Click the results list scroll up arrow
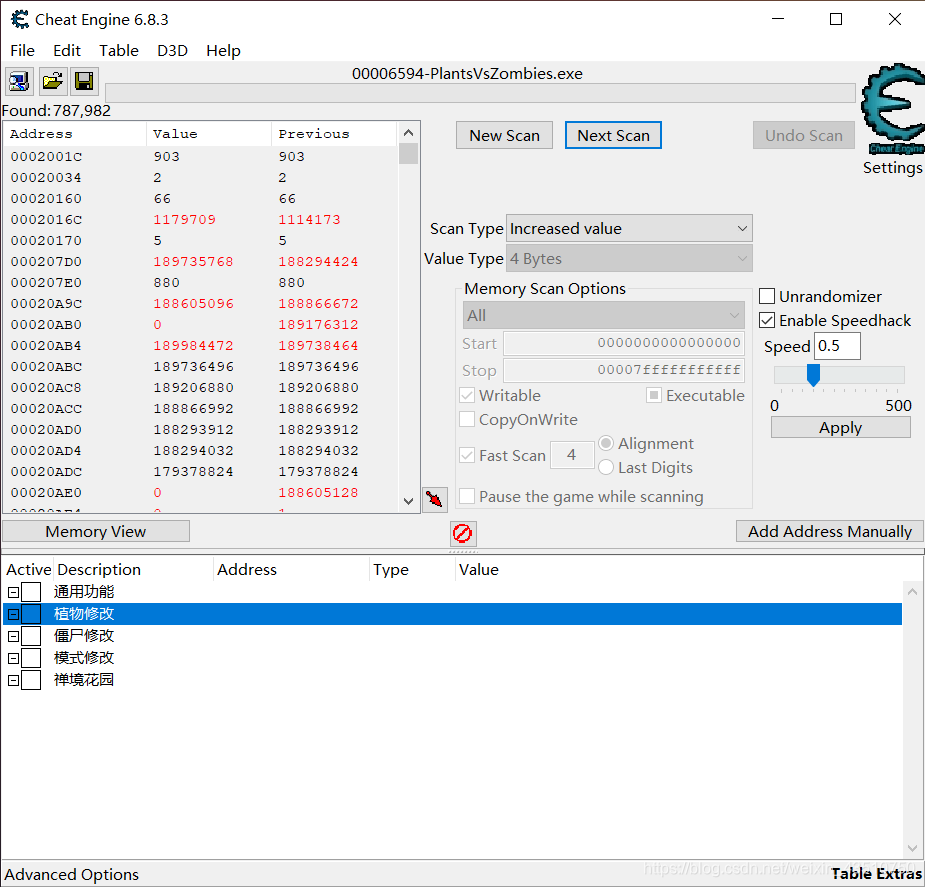 click(408, 133)
